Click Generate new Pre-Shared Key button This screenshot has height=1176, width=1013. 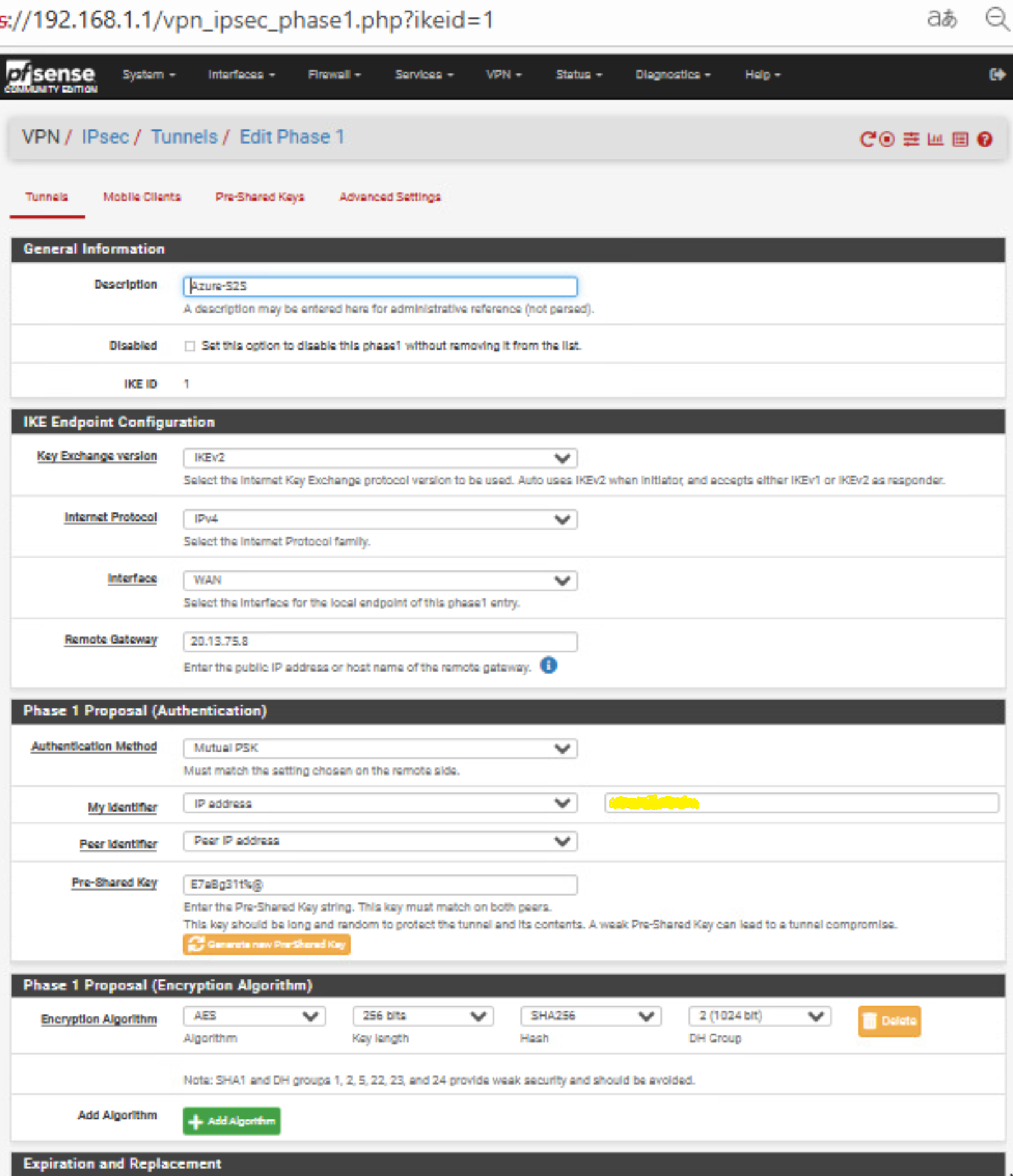[x=267, y=944]
